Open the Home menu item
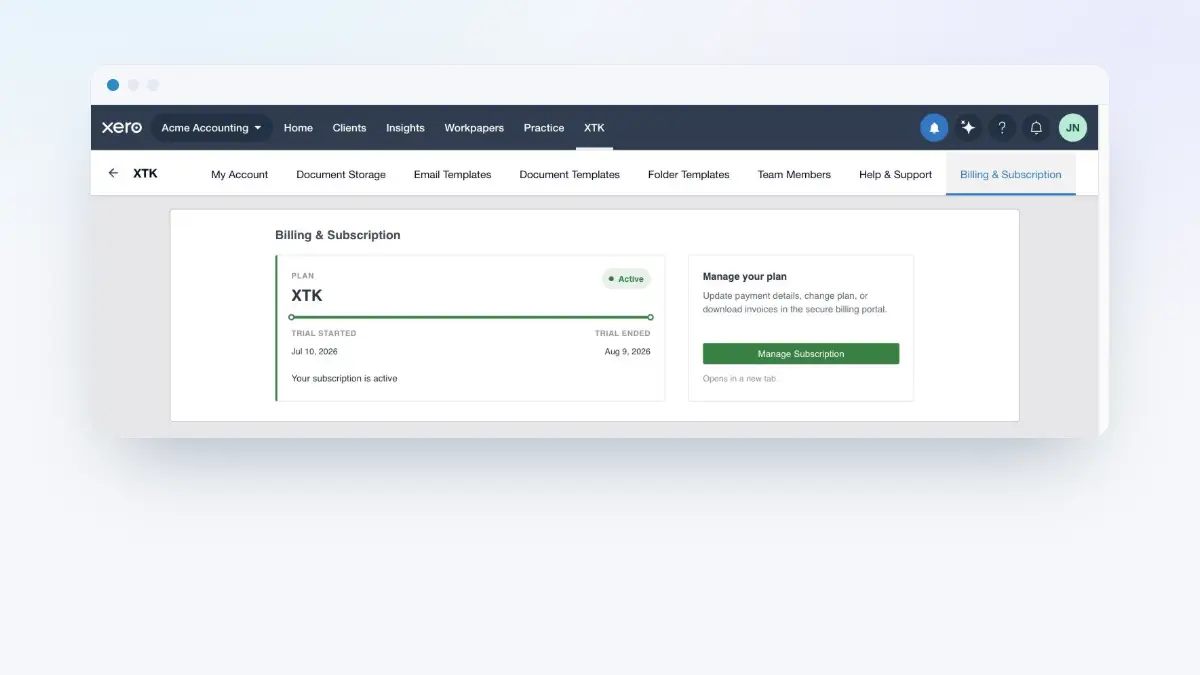Viewport: 1200px width, 675px height. 298,128
